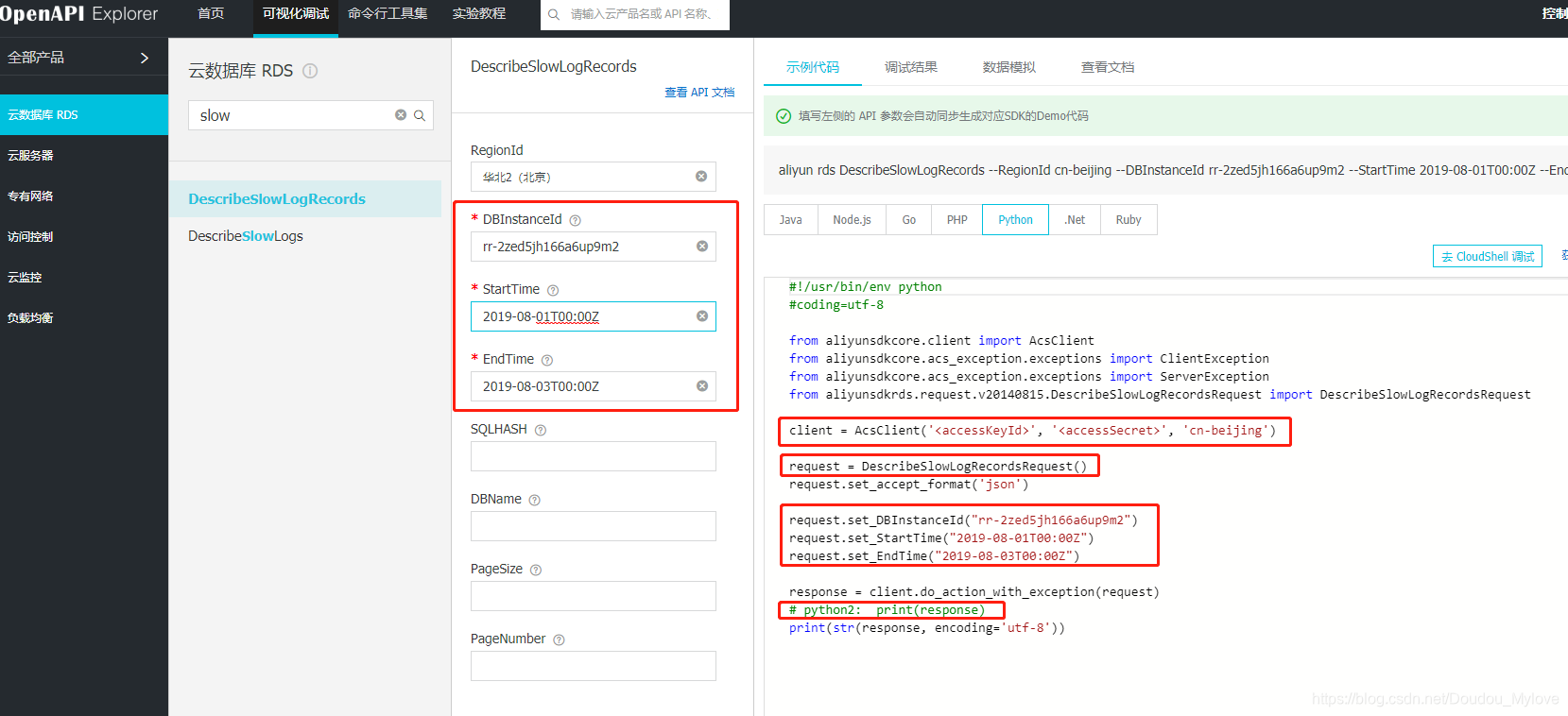Viewport: 1568px width, 716px height.
Task: Open help icon next to EndTime
Action: (x=547, y=360)
